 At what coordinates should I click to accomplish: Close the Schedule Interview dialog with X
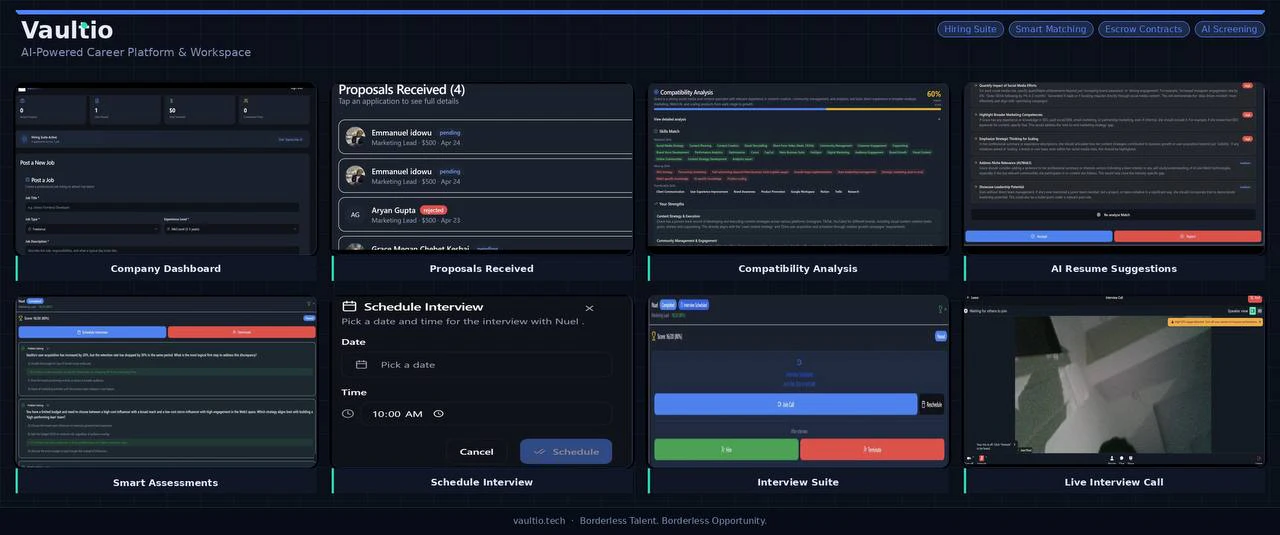click(589, 308)
